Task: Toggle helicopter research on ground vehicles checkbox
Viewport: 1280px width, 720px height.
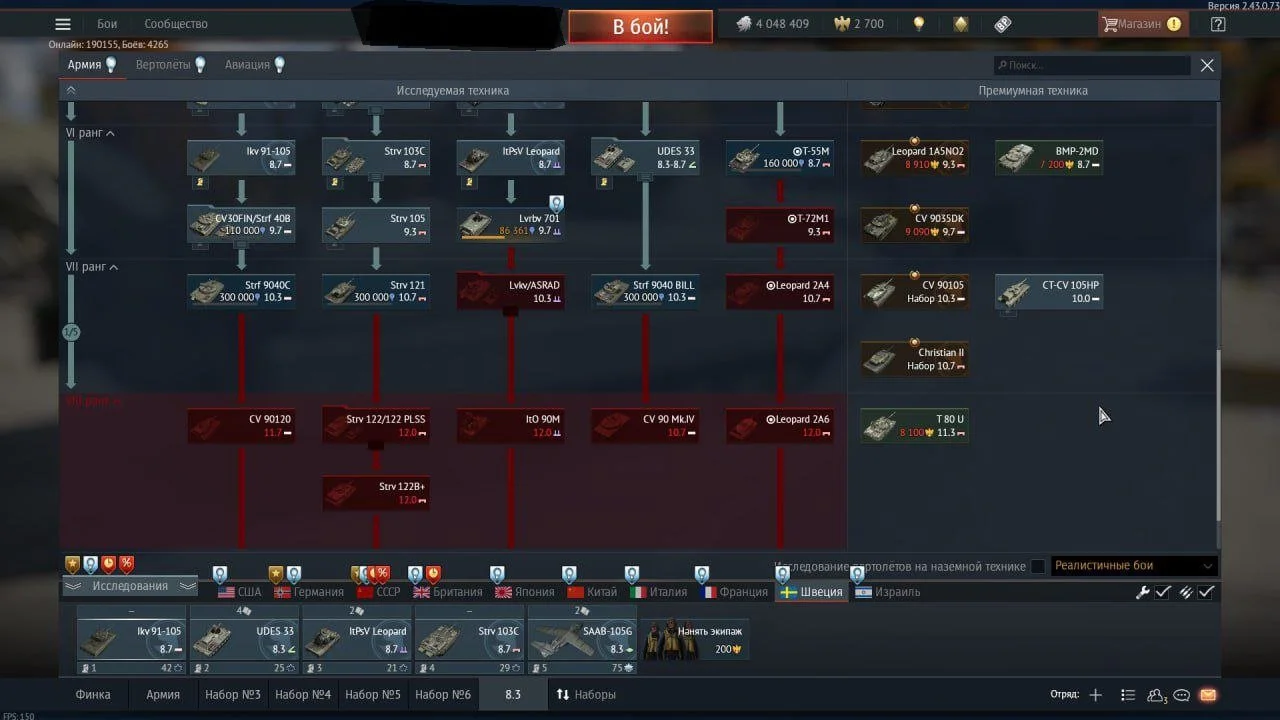Action: 1038,566
